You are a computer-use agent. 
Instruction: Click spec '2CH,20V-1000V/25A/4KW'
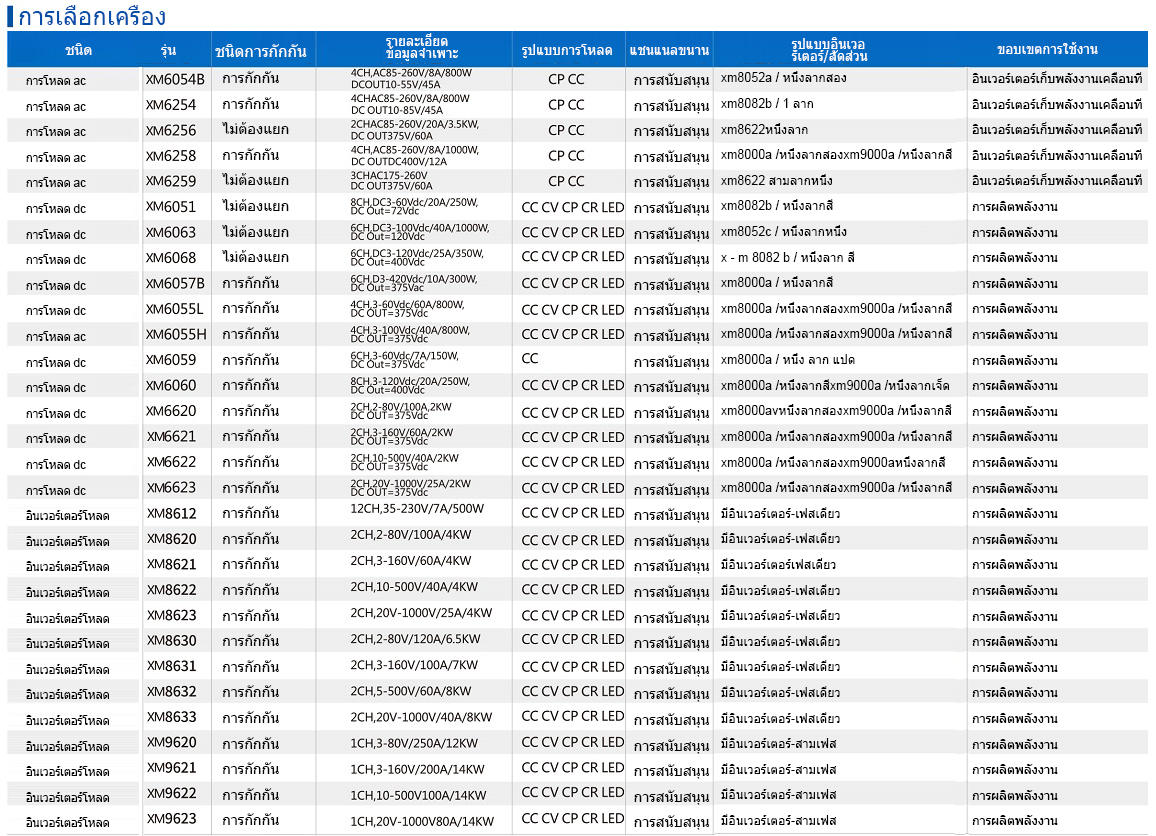click(420, 613)
